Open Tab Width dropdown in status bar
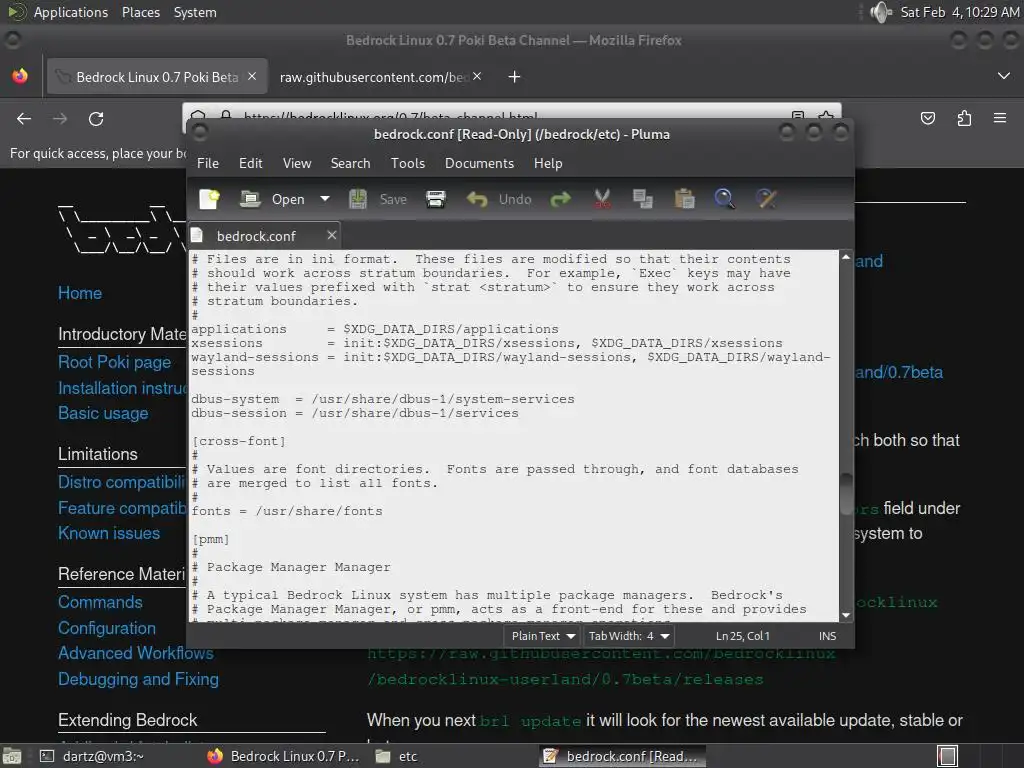The height and width of the screenshot is (768, 1024). coord(628,636)
